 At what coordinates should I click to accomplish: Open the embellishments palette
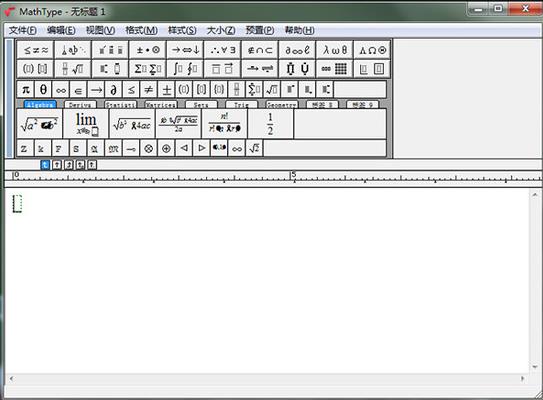(x=110, y=50)
